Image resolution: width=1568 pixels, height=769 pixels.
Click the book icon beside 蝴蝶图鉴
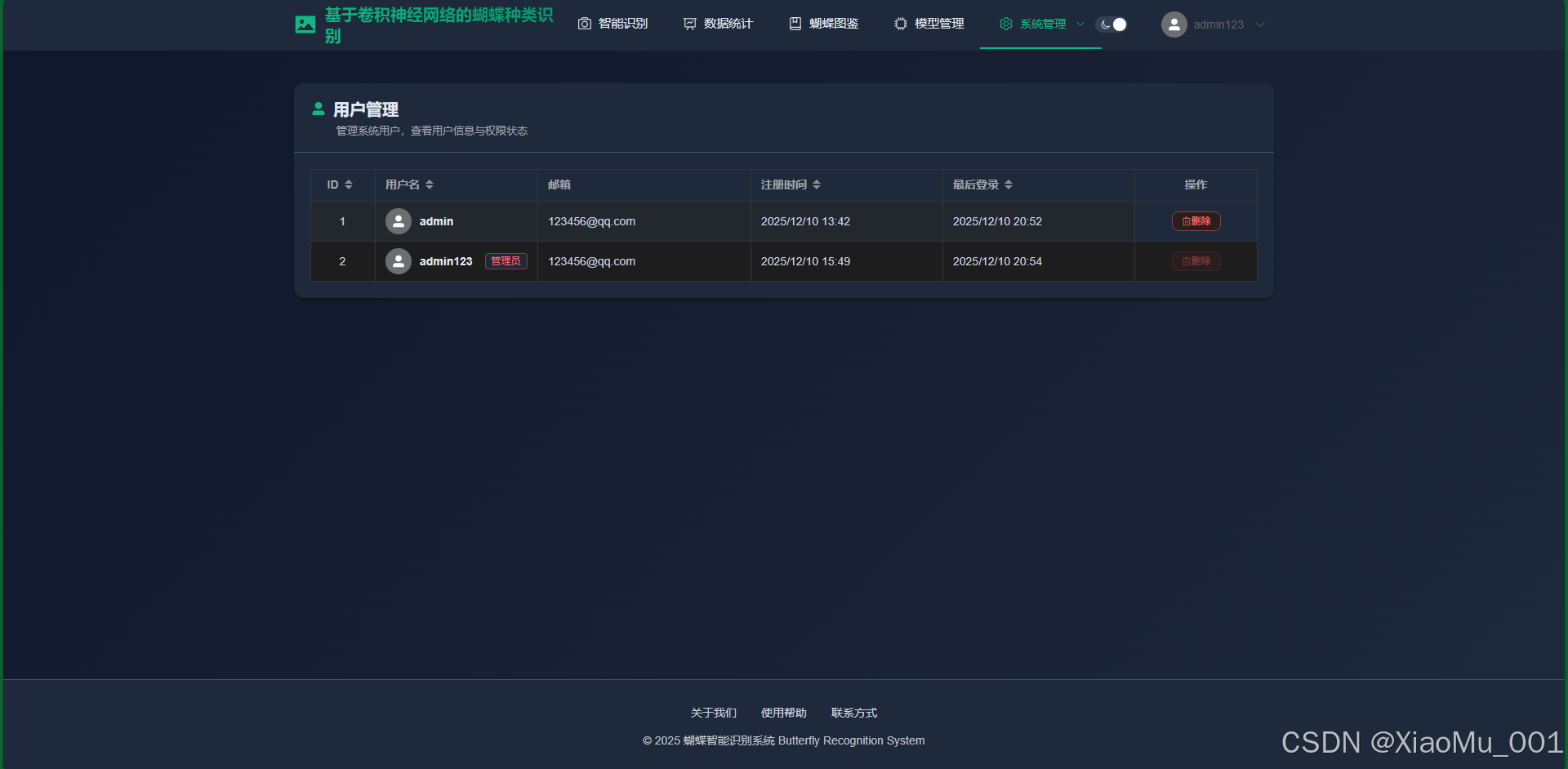tap(795, 24)
